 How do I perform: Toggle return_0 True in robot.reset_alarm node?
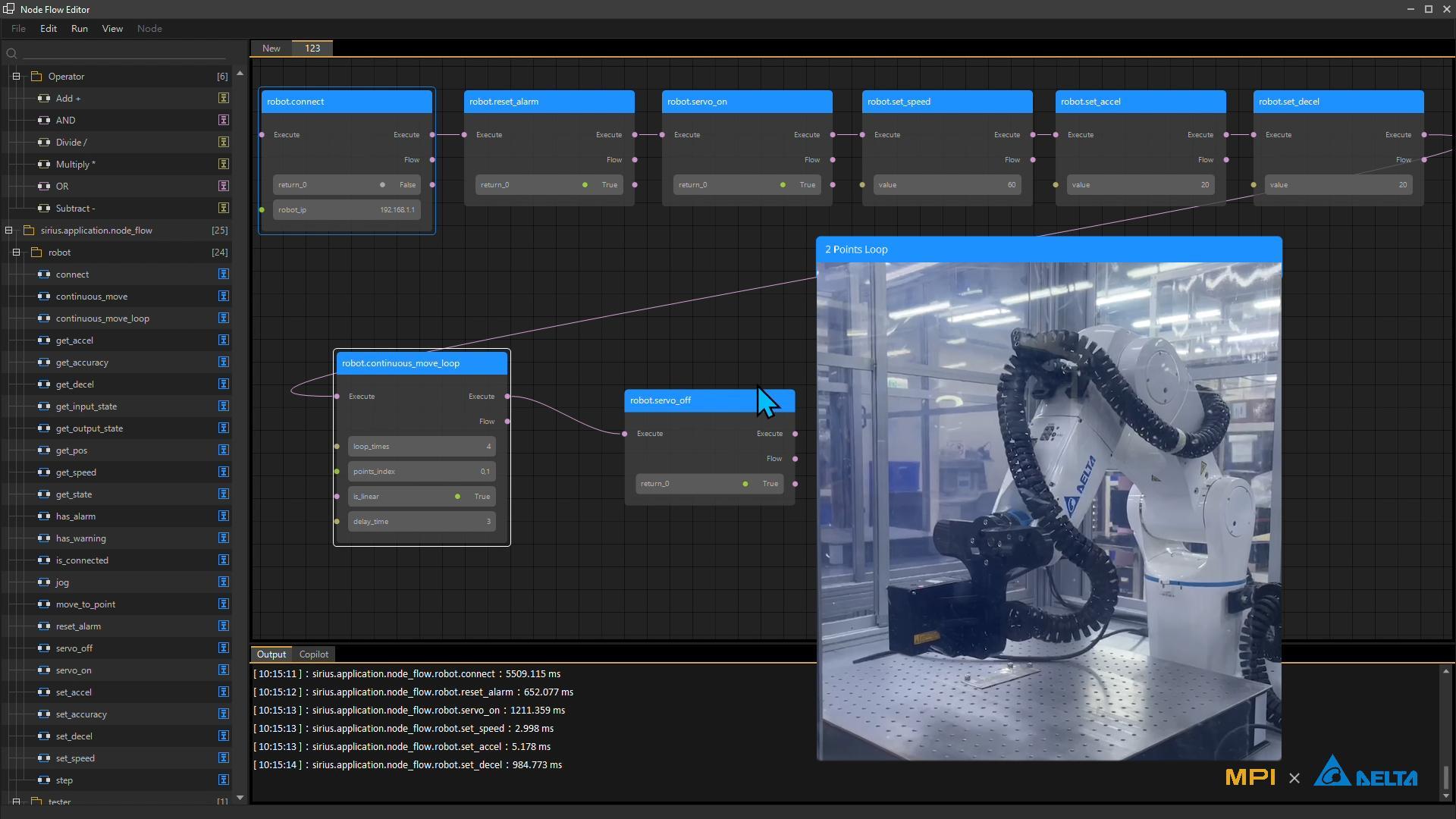click(x=585, y=185)
